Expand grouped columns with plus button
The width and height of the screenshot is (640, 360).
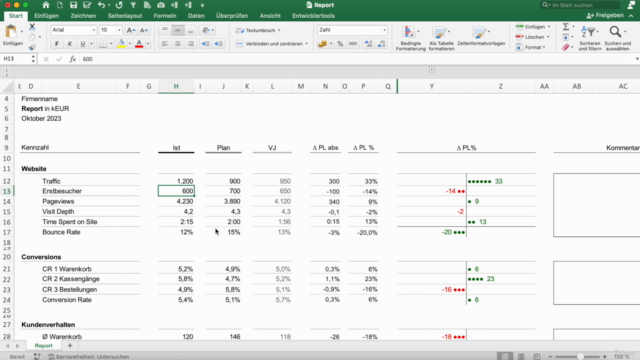coord(431,70)
